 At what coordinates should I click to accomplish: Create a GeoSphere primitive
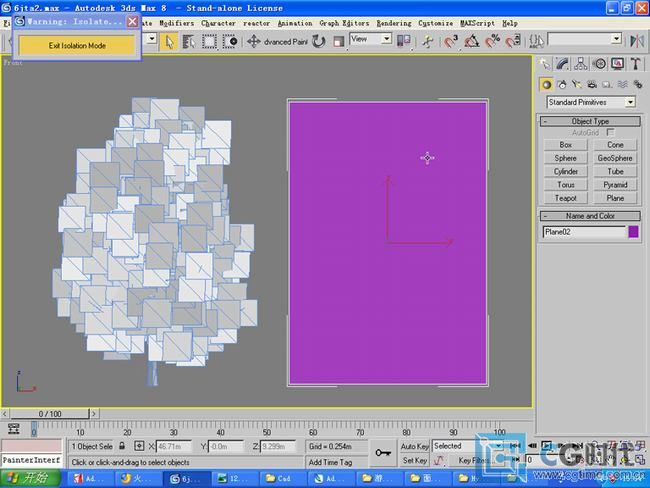[615, 158]
